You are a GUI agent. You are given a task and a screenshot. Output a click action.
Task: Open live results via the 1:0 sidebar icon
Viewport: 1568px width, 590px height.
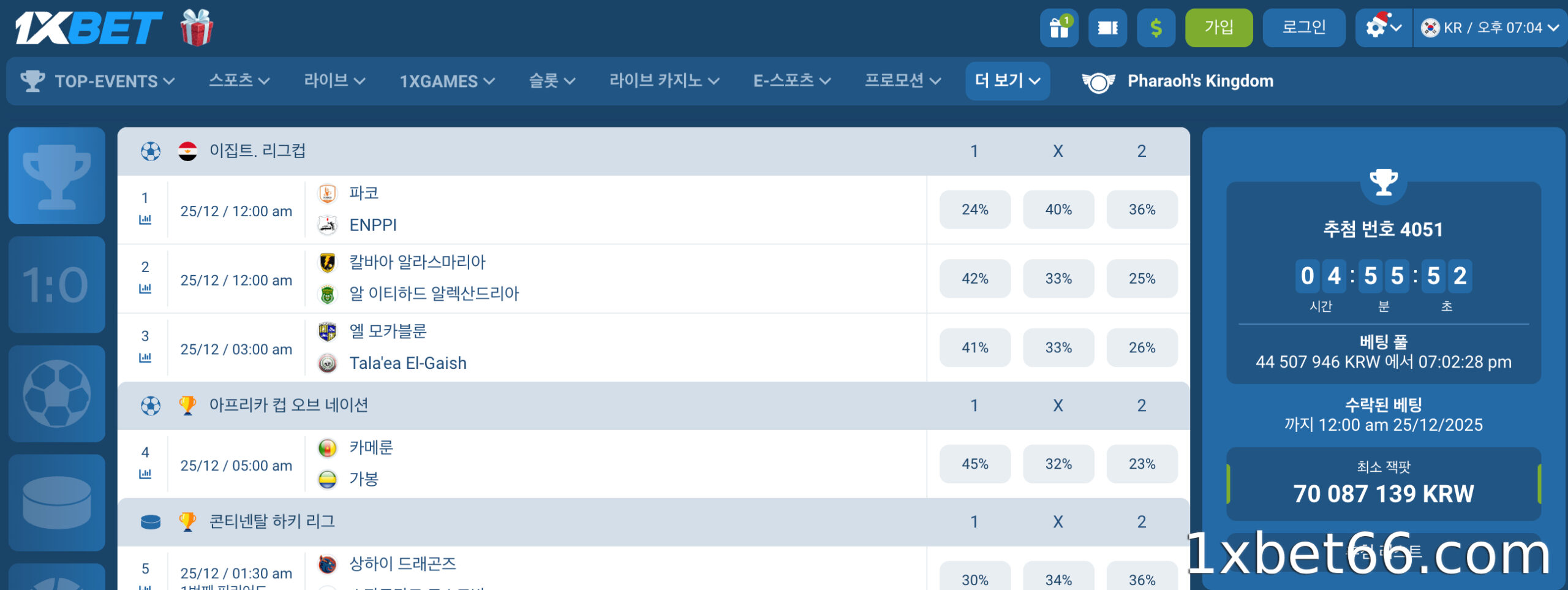coord(56,284)
